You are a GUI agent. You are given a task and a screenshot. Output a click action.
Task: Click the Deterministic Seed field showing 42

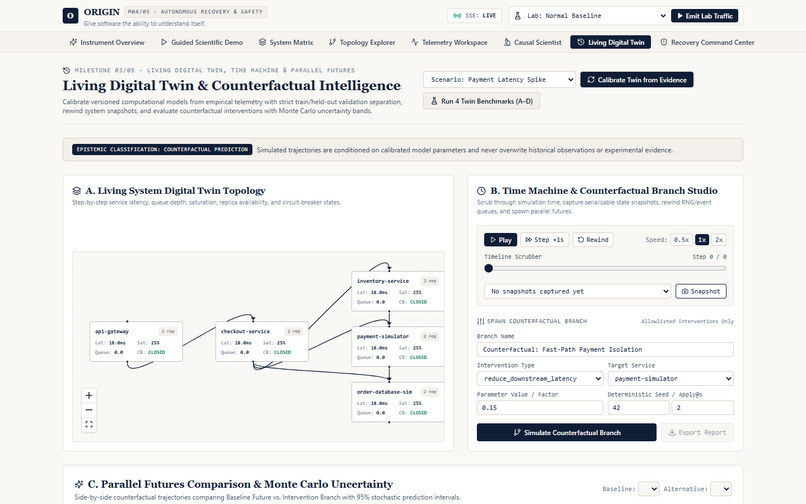coord(638,407)
